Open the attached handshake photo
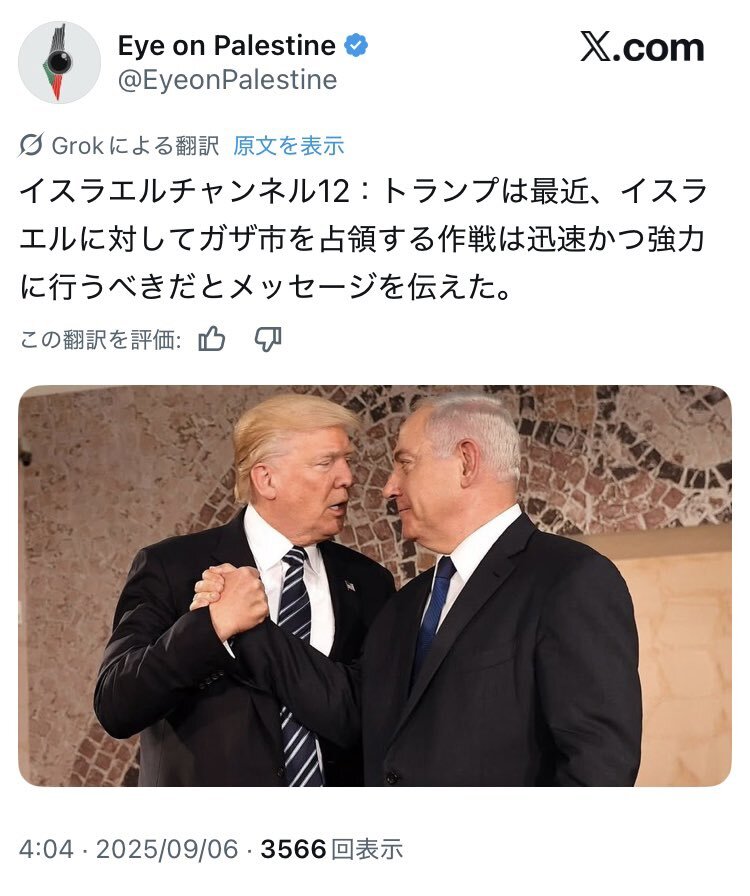 375,586
